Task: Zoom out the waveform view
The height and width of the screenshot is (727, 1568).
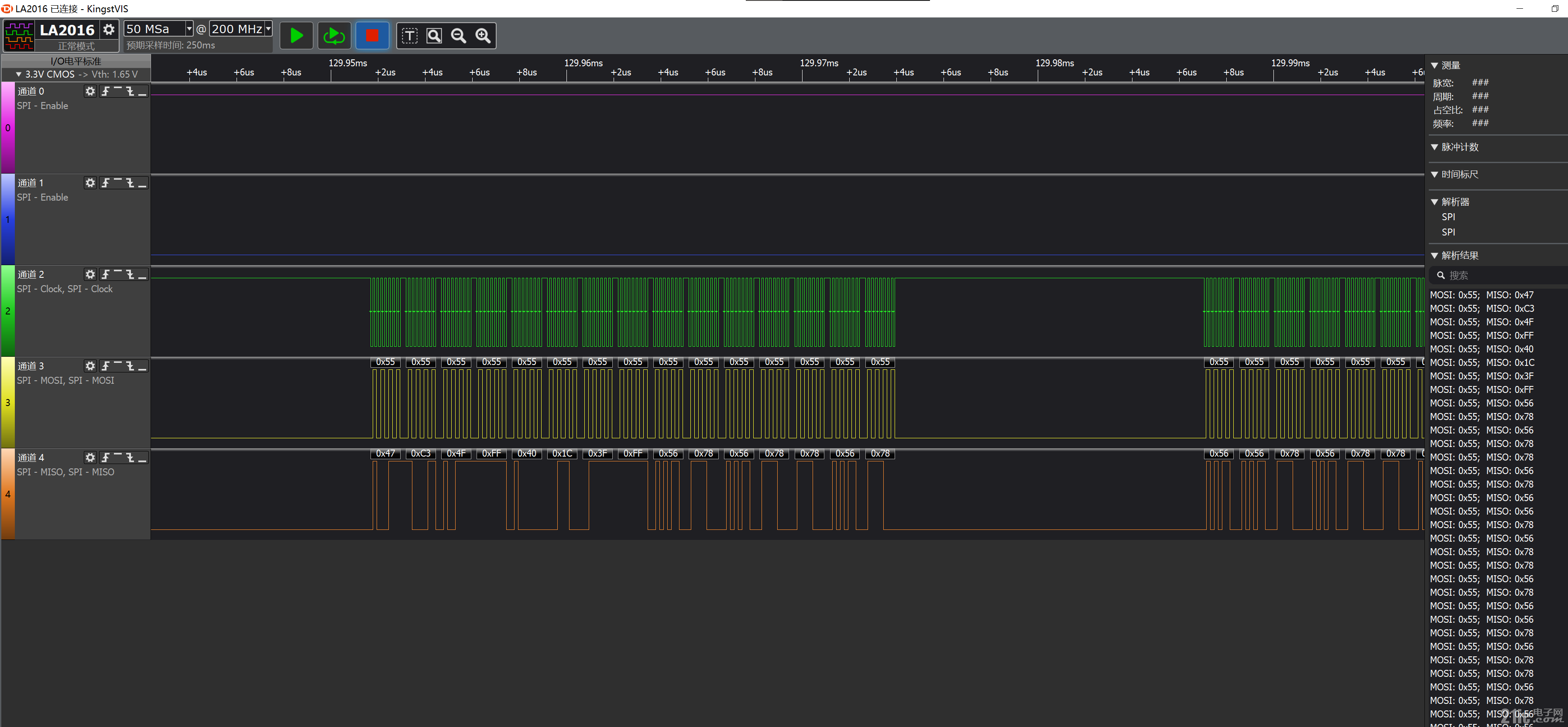Action: tap(458, 36)
